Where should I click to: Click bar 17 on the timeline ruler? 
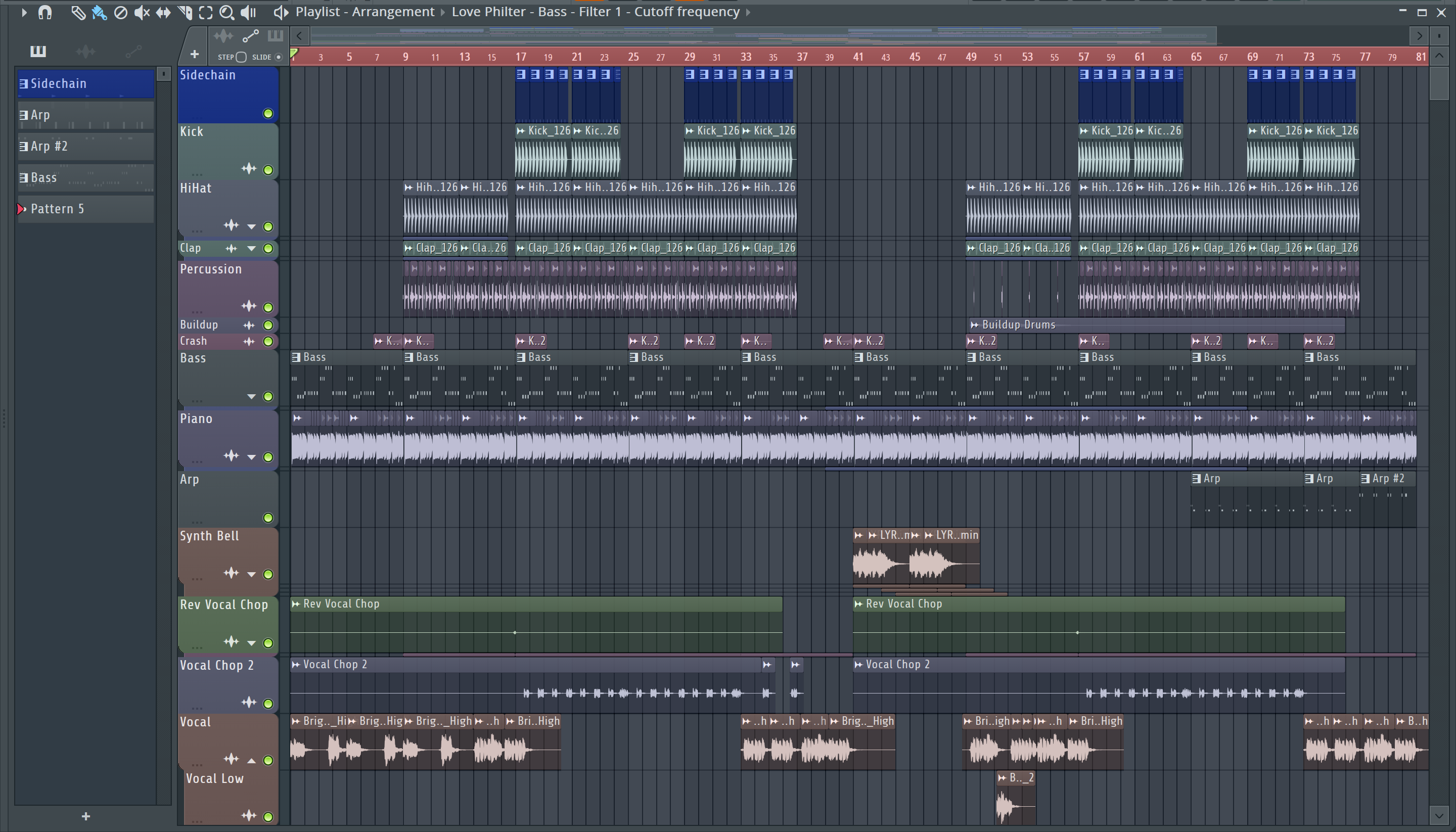[x=521, y=57]
